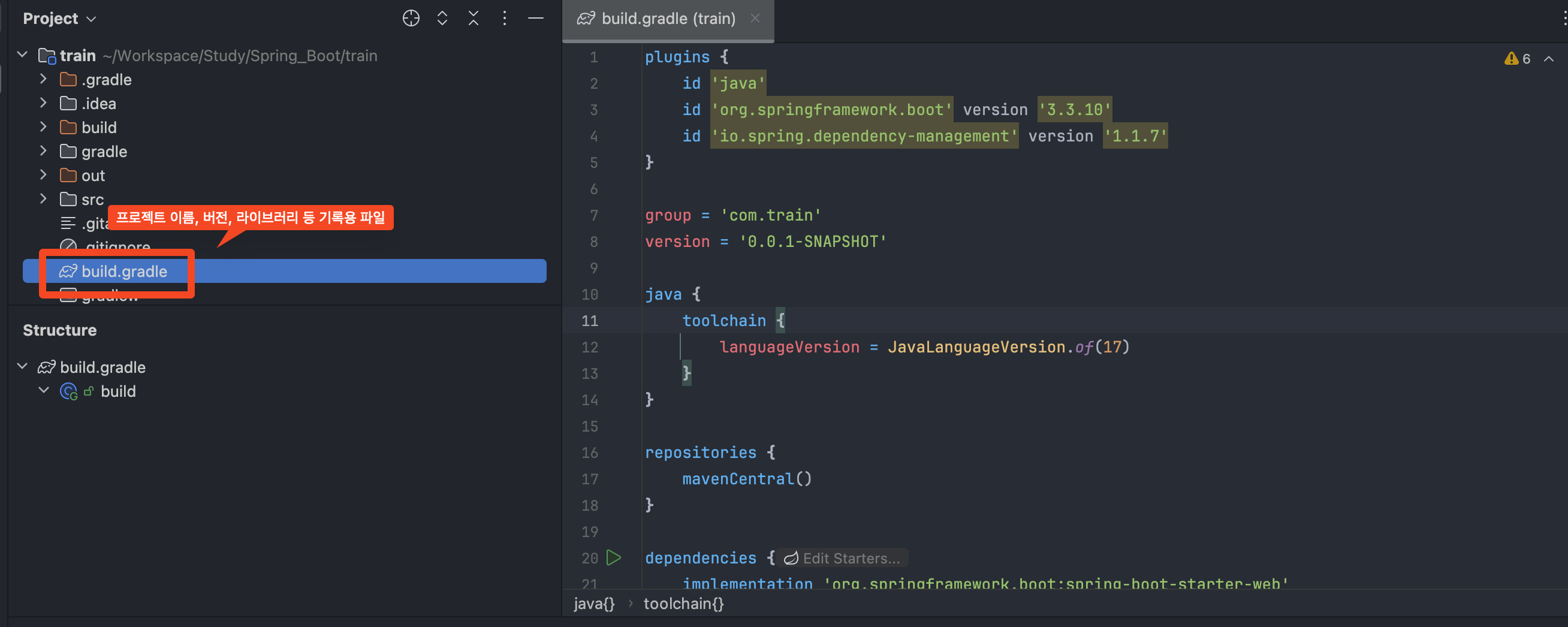Click the Structure panel title
The image size is (1568, 627).
[x=60, y=330]
